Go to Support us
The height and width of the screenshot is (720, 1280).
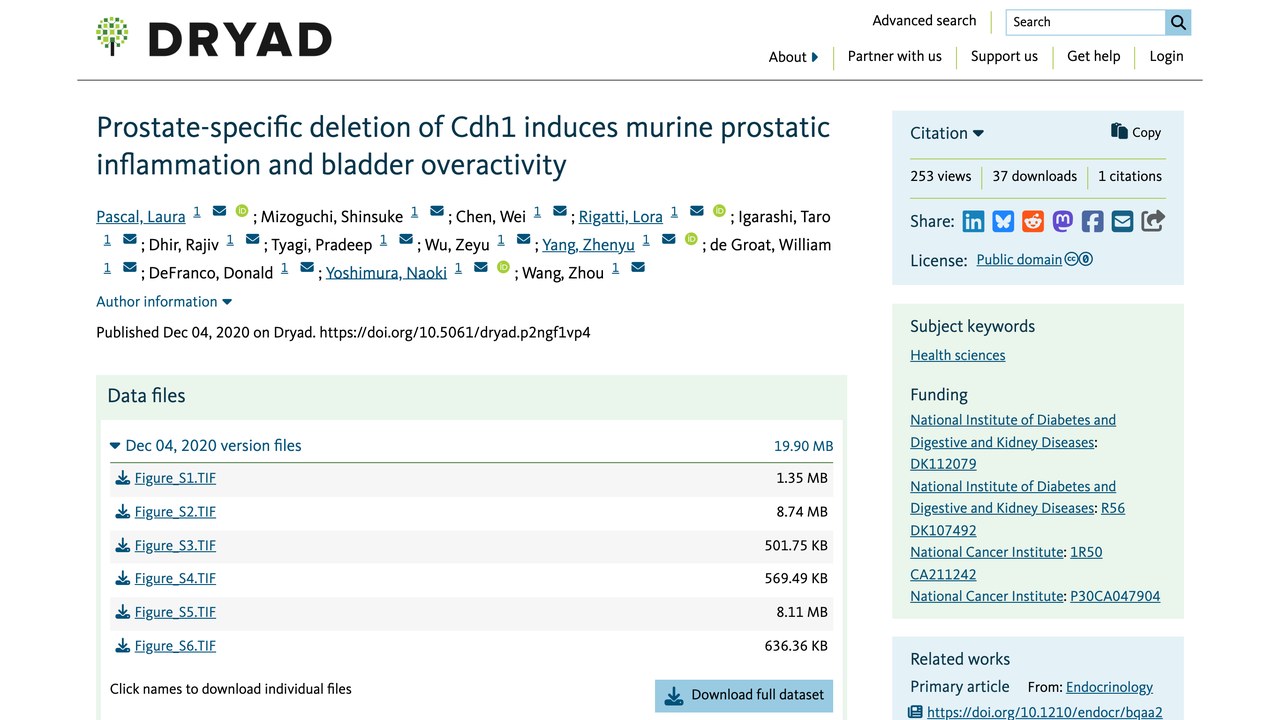pyautogui.click(x=1004, y=56)
